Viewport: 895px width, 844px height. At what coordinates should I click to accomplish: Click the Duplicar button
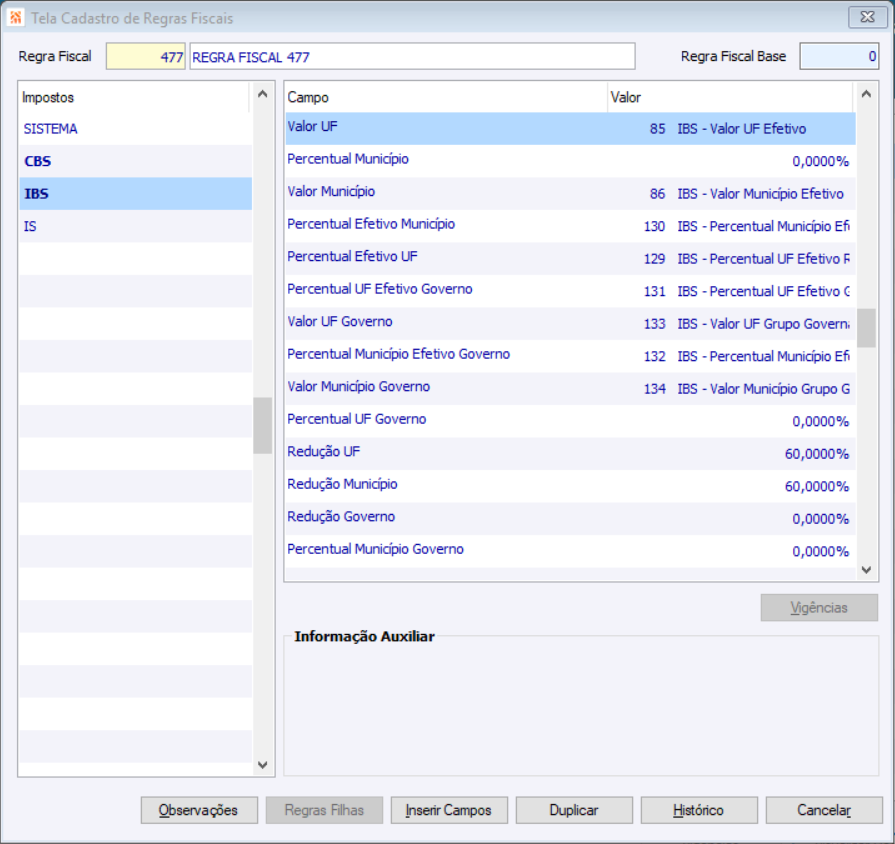(574, 810)
